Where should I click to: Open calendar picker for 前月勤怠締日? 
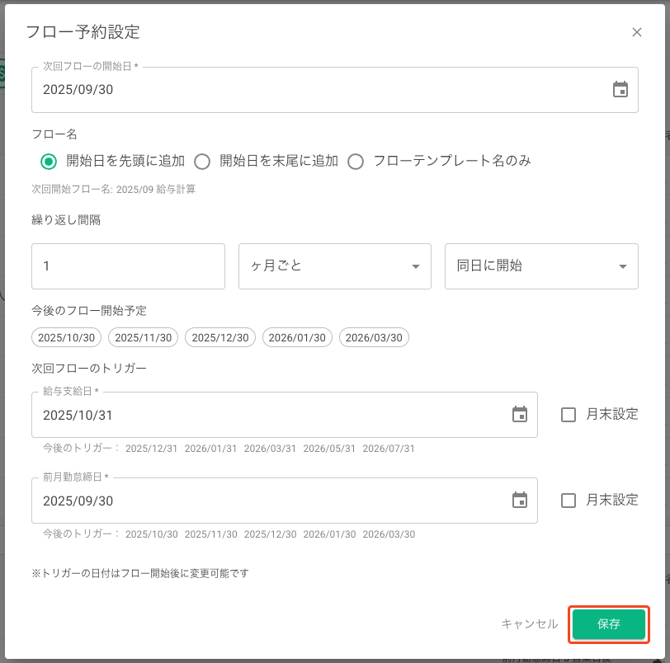click(x=519, y=500)
